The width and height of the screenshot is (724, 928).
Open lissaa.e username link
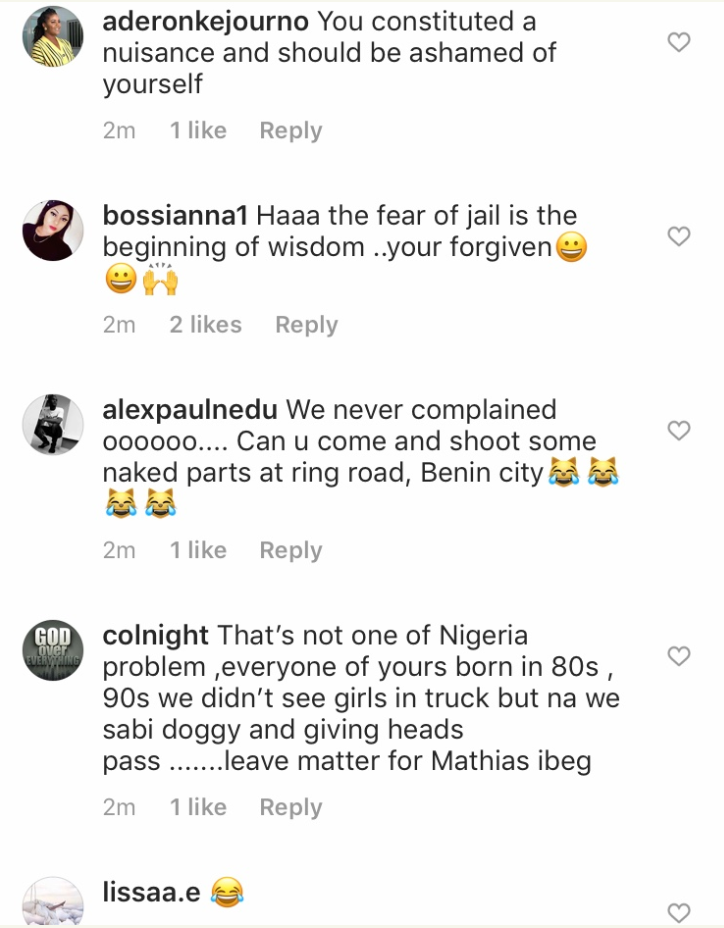tap(152, 891)
